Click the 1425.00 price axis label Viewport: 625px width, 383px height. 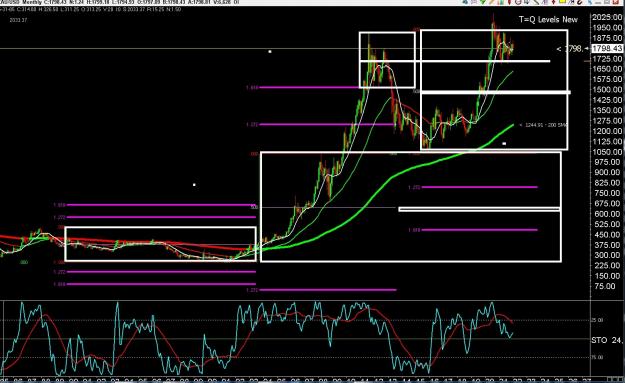click(607, 100)
